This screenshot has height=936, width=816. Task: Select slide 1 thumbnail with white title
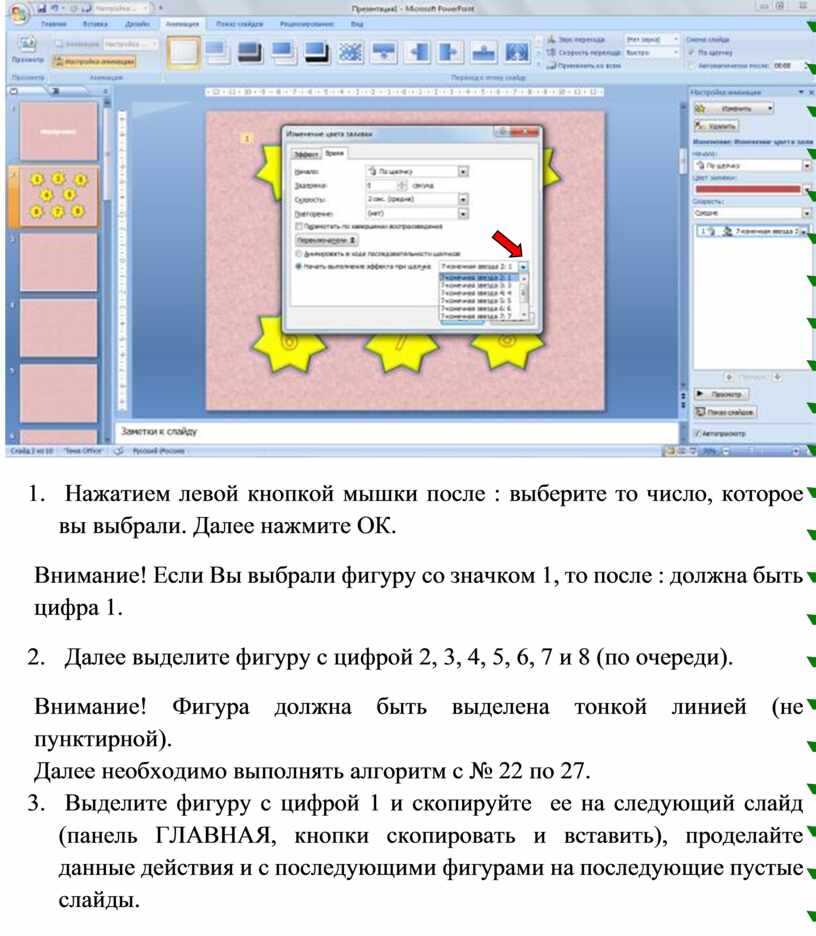click(58, 131)
